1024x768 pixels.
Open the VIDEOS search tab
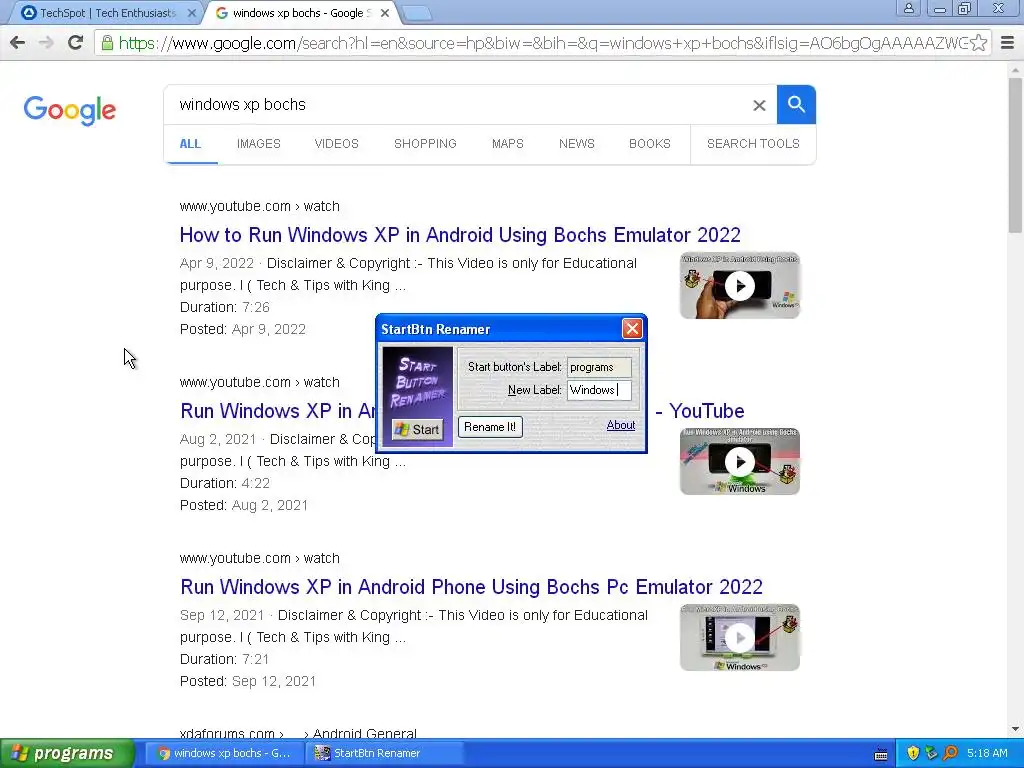(x=336, y=144)
